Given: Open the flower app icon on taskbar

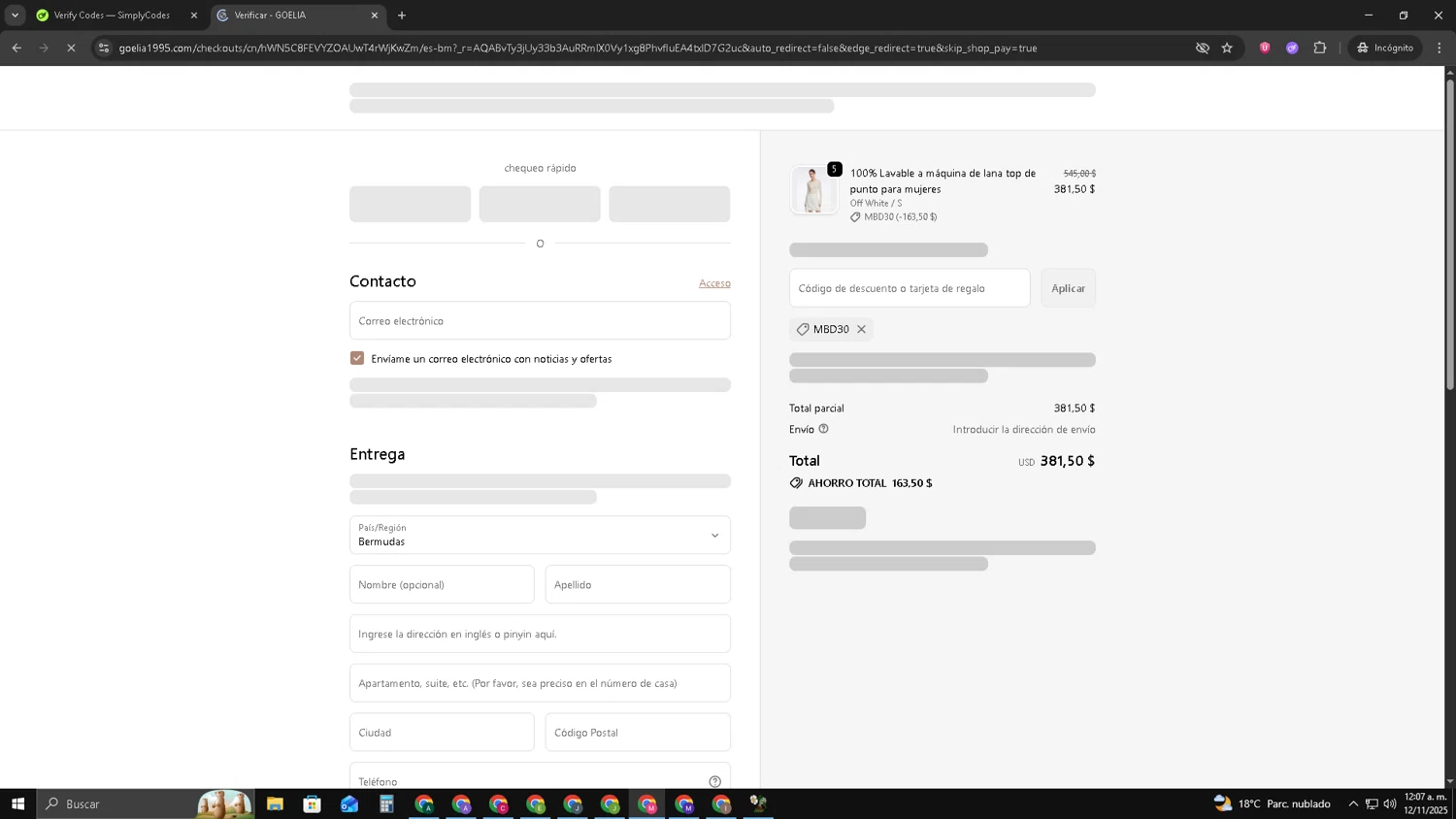Looking at the screenshot, I should (758, 803).
